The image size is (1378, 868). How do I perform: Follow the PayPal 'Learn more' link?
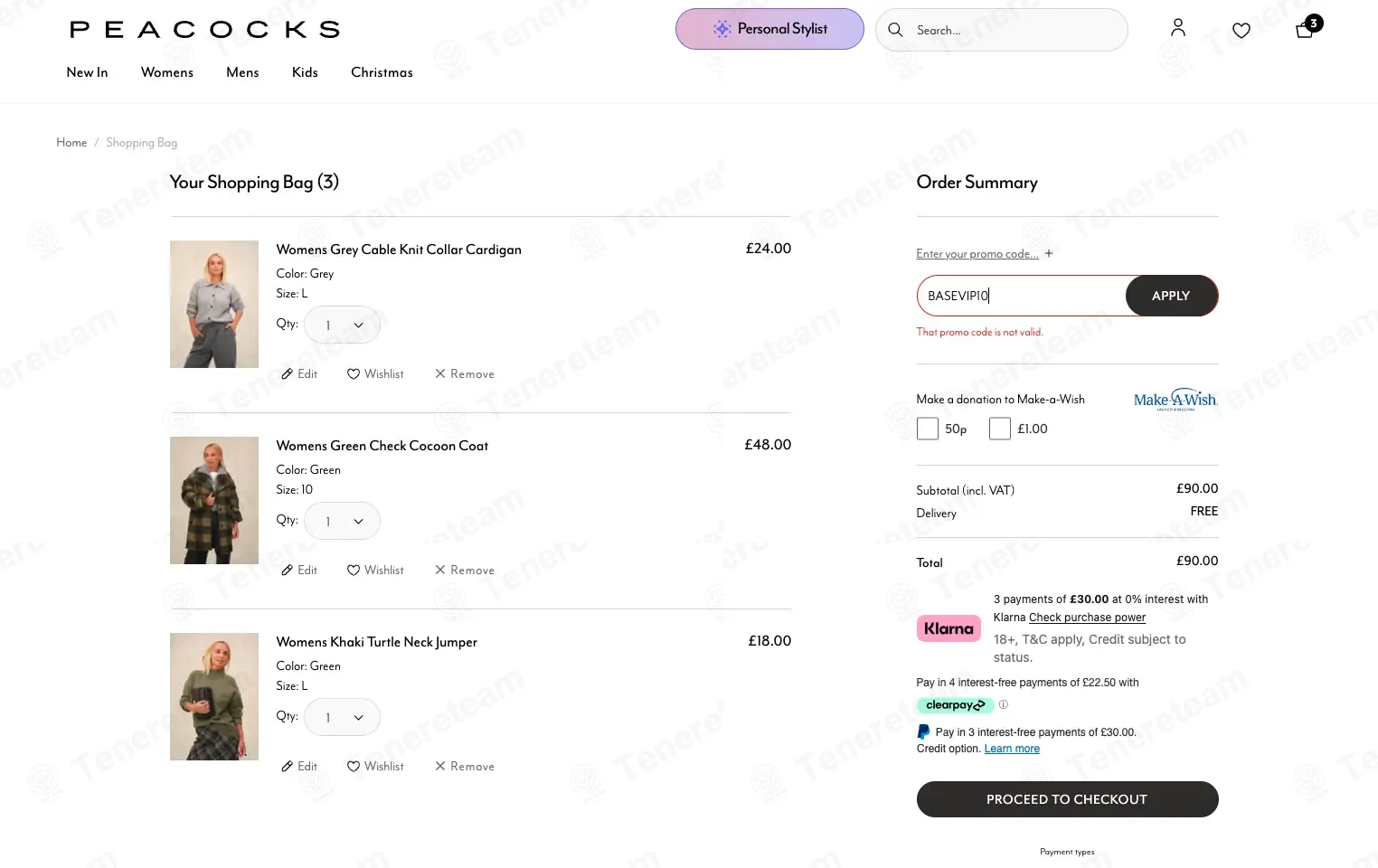(1012, 749)
